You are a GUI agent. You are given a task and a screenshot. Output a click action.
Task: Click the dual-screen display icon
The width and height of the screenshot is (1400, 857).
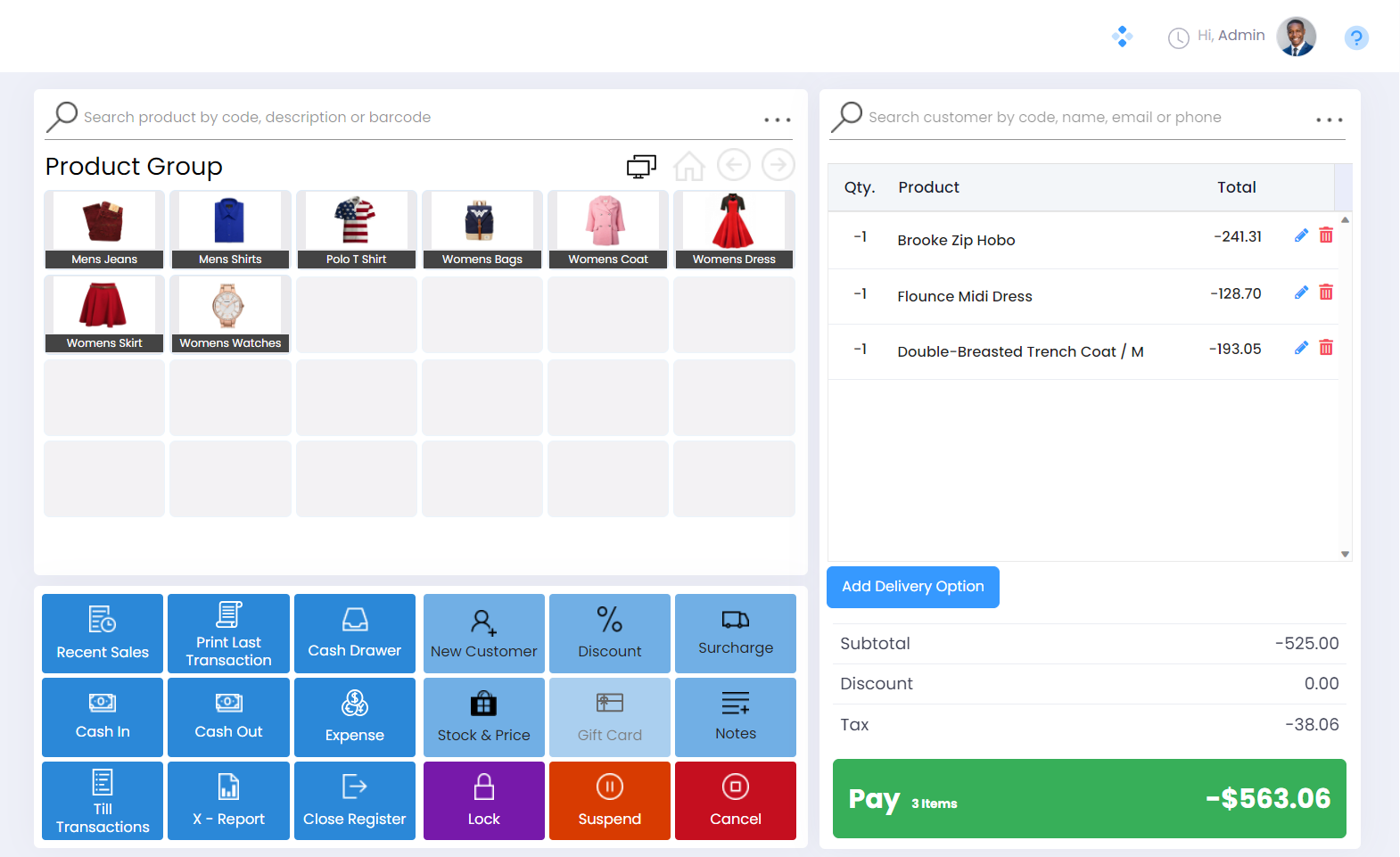pos(641,166)
